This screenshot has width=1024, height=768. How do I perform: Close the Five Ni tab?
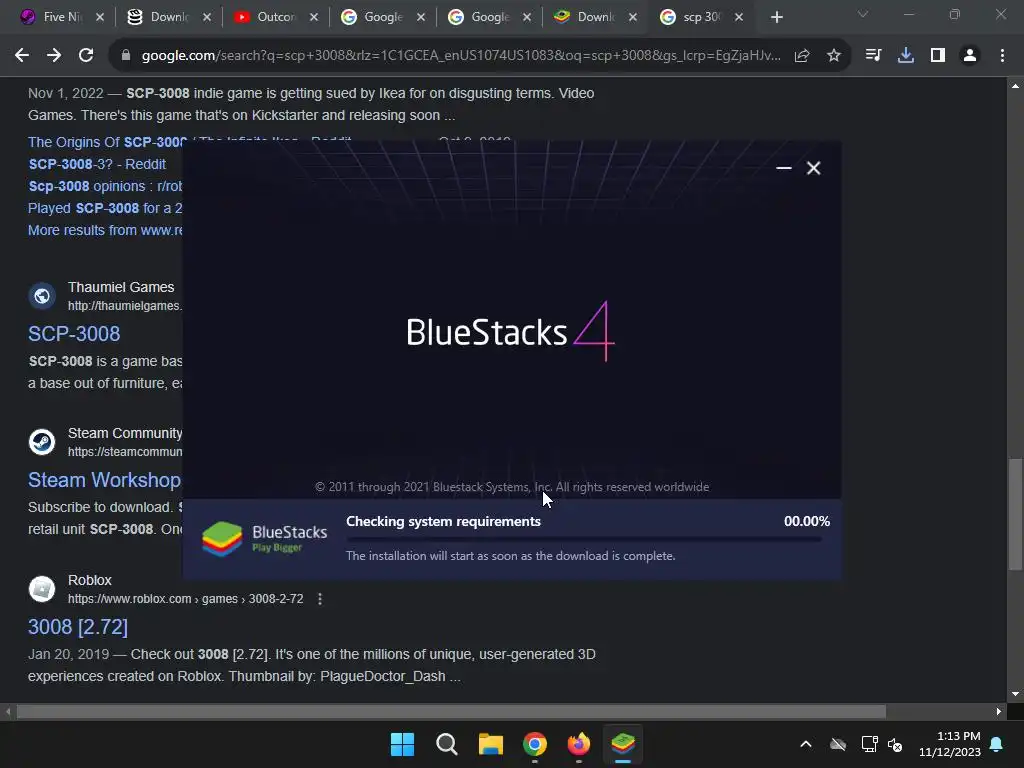pyautogui.click(x=100, y=18)
